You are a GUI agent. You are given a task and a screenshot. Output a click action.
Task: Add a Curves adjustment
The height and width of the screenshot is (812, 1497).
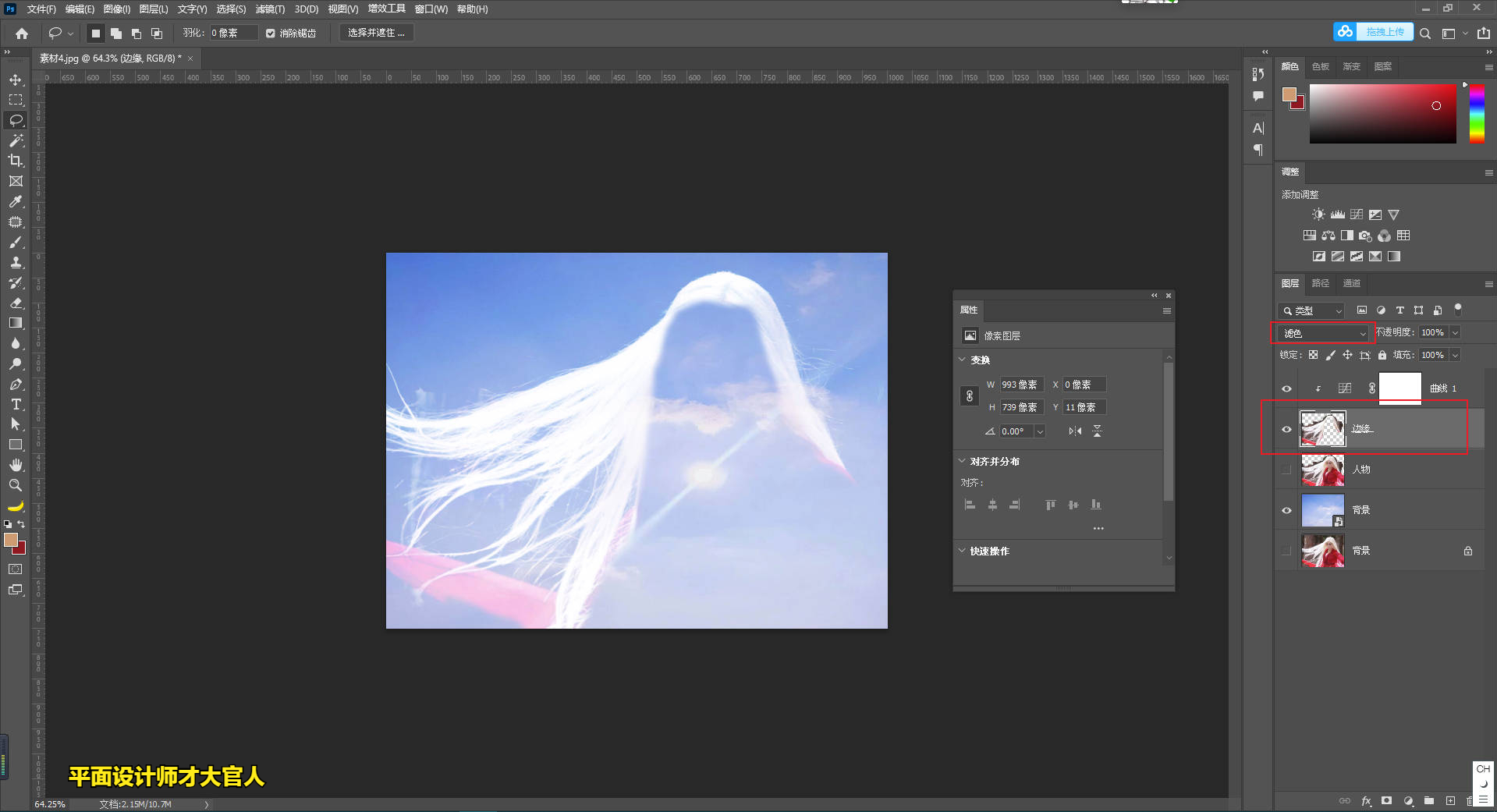click(x=1357, y=215)
